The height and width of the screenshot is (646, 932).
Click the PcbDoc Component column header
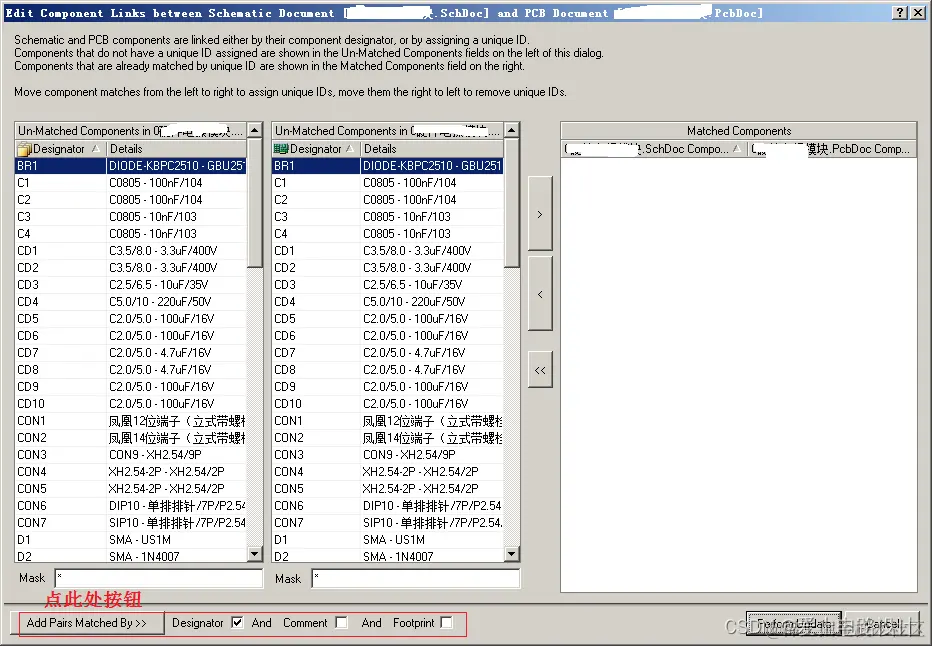coord(832,149)
